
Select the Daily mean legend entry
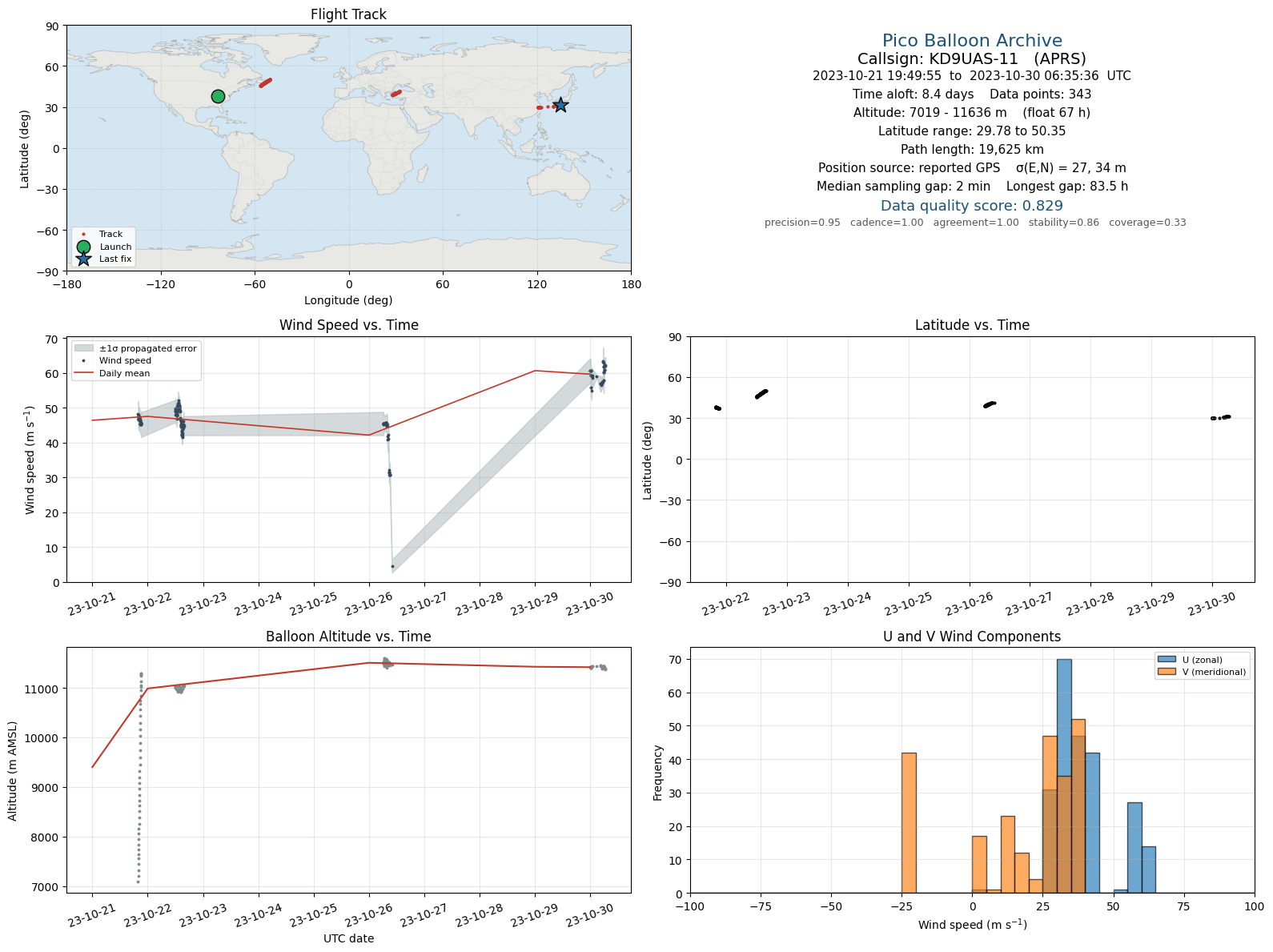(112, 373)
